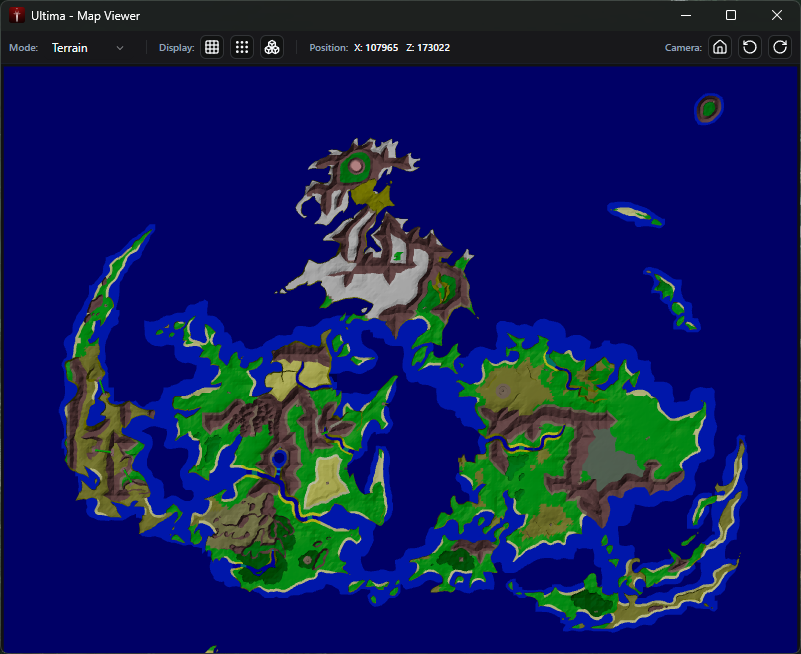Toggle the solid grid display icon
Screen dimensions: 801x654
pyautogui.click(x=212, y=48)
